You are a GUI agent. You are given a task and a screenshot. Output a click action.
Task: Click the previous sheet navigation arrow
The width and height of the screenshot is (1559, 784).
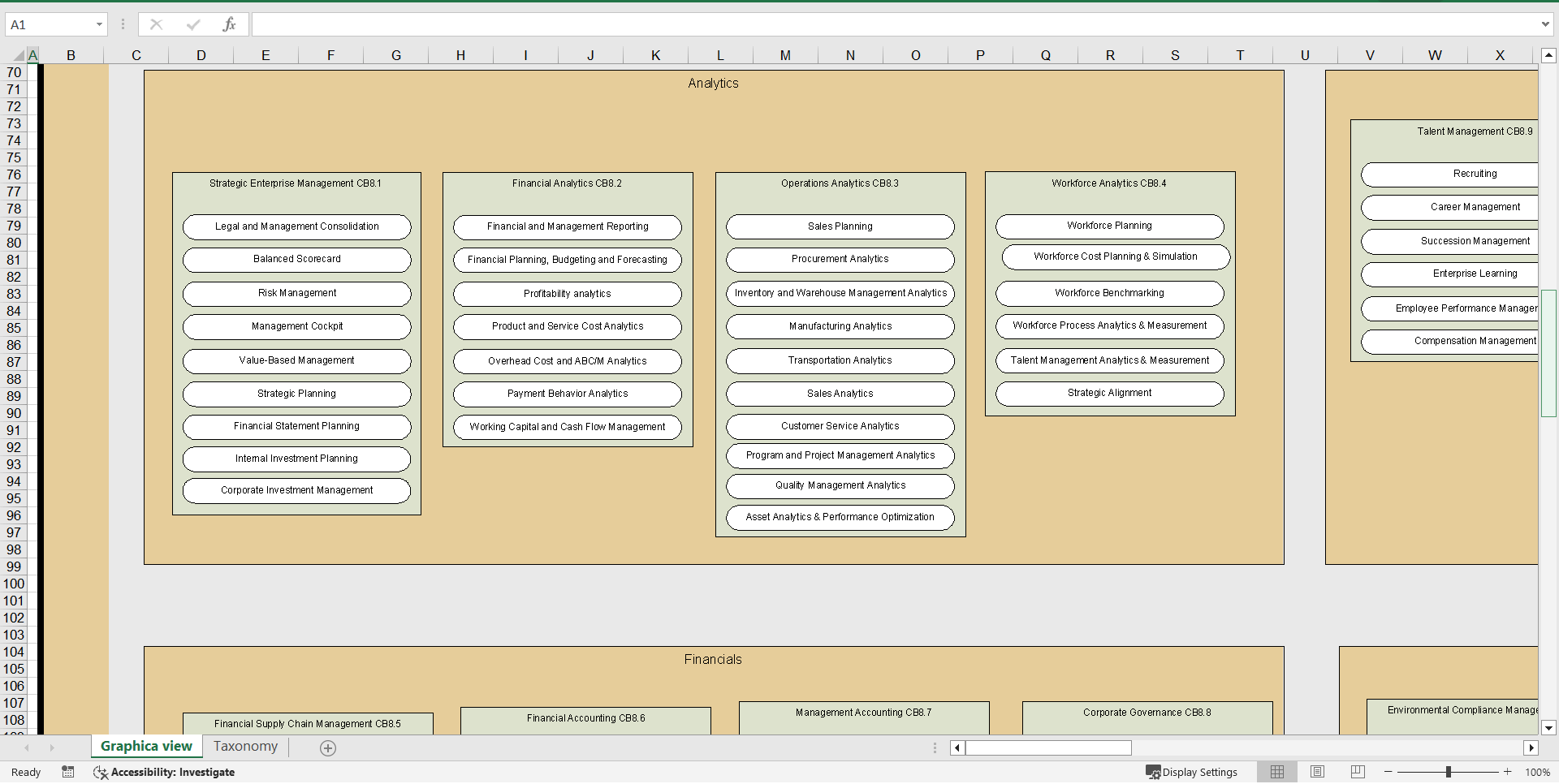(x=26, y=747)
